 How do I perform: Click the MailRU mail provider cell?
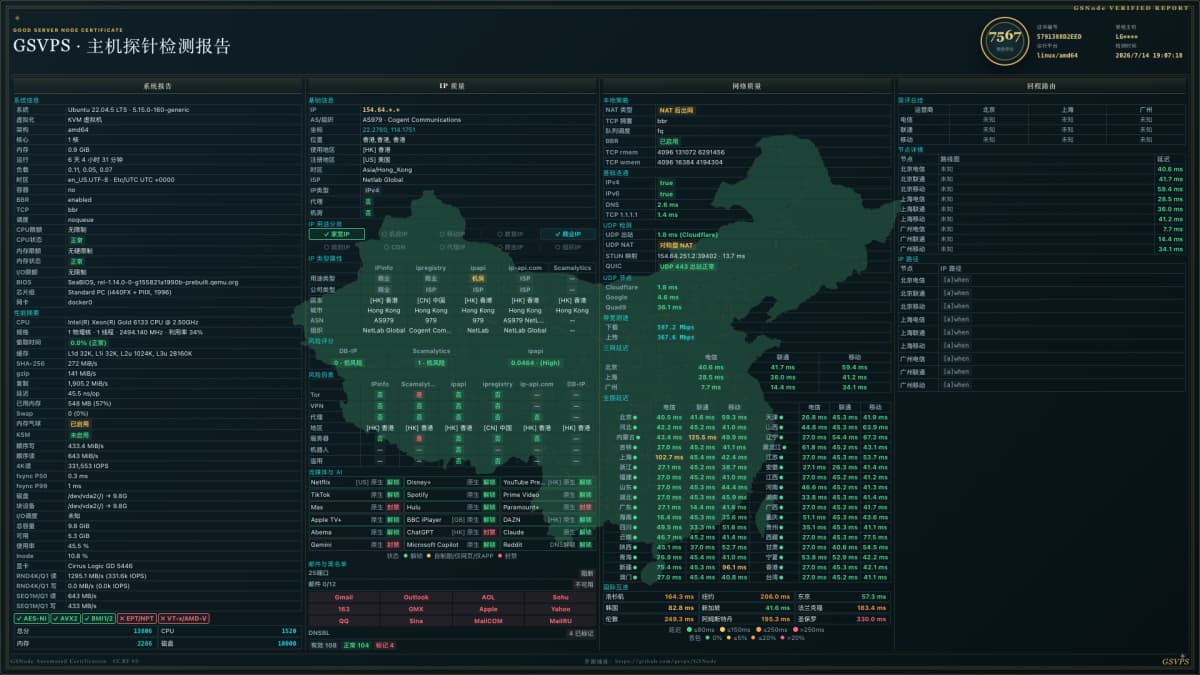click(560, 620)
